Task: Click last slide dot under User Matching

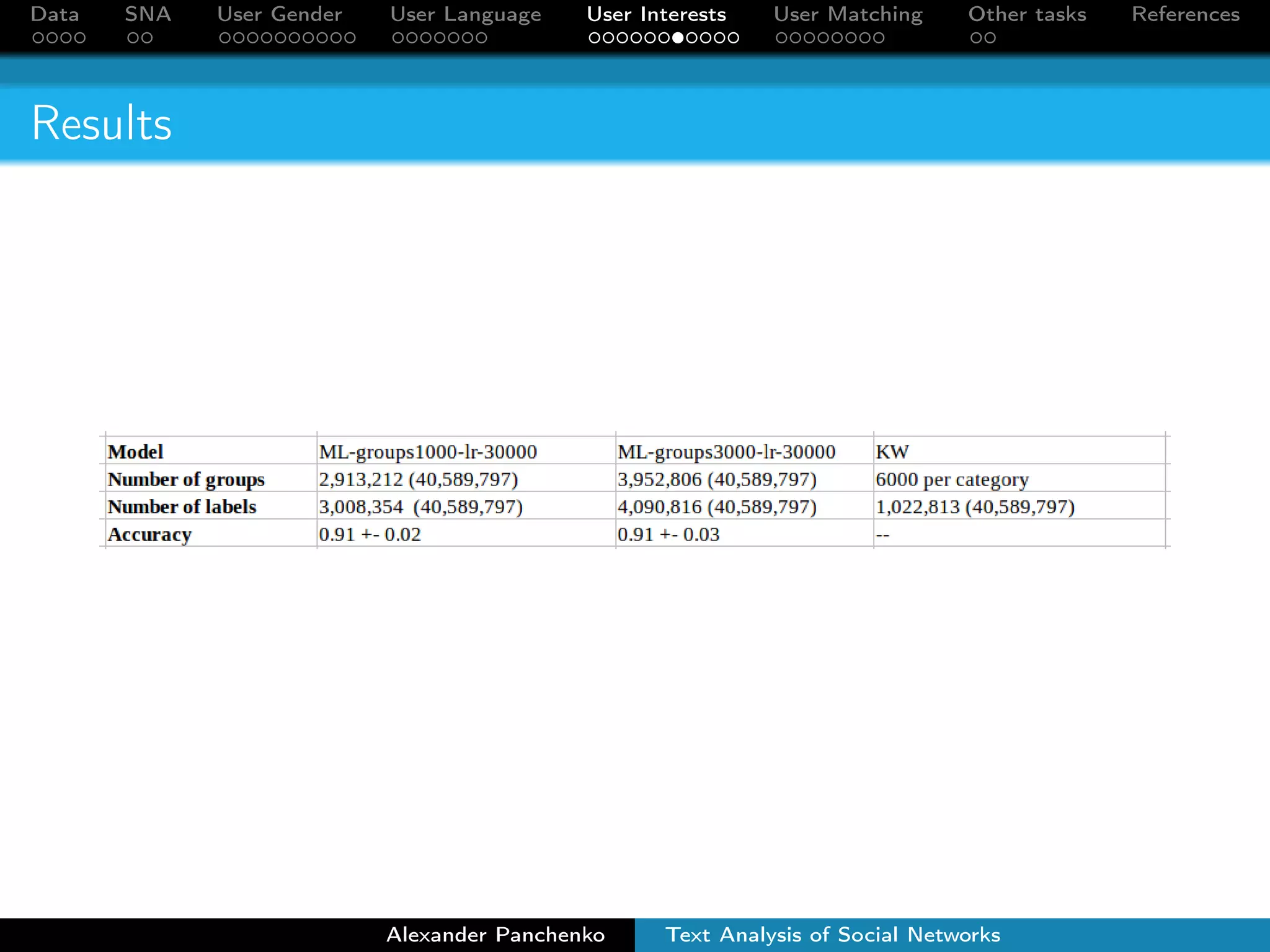Action: (x=879, y=38)
